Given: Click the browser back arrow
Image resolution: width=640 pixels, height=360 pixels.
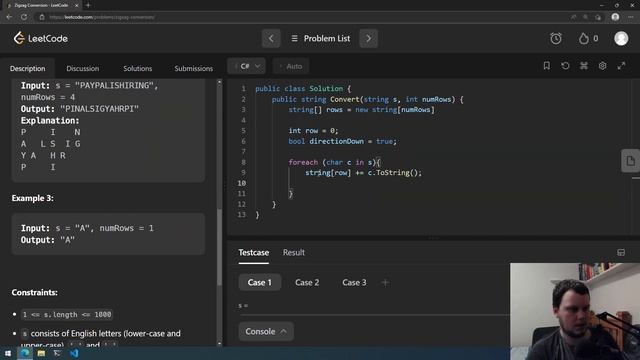Looking at the screenshot, I should click(9, 17).
